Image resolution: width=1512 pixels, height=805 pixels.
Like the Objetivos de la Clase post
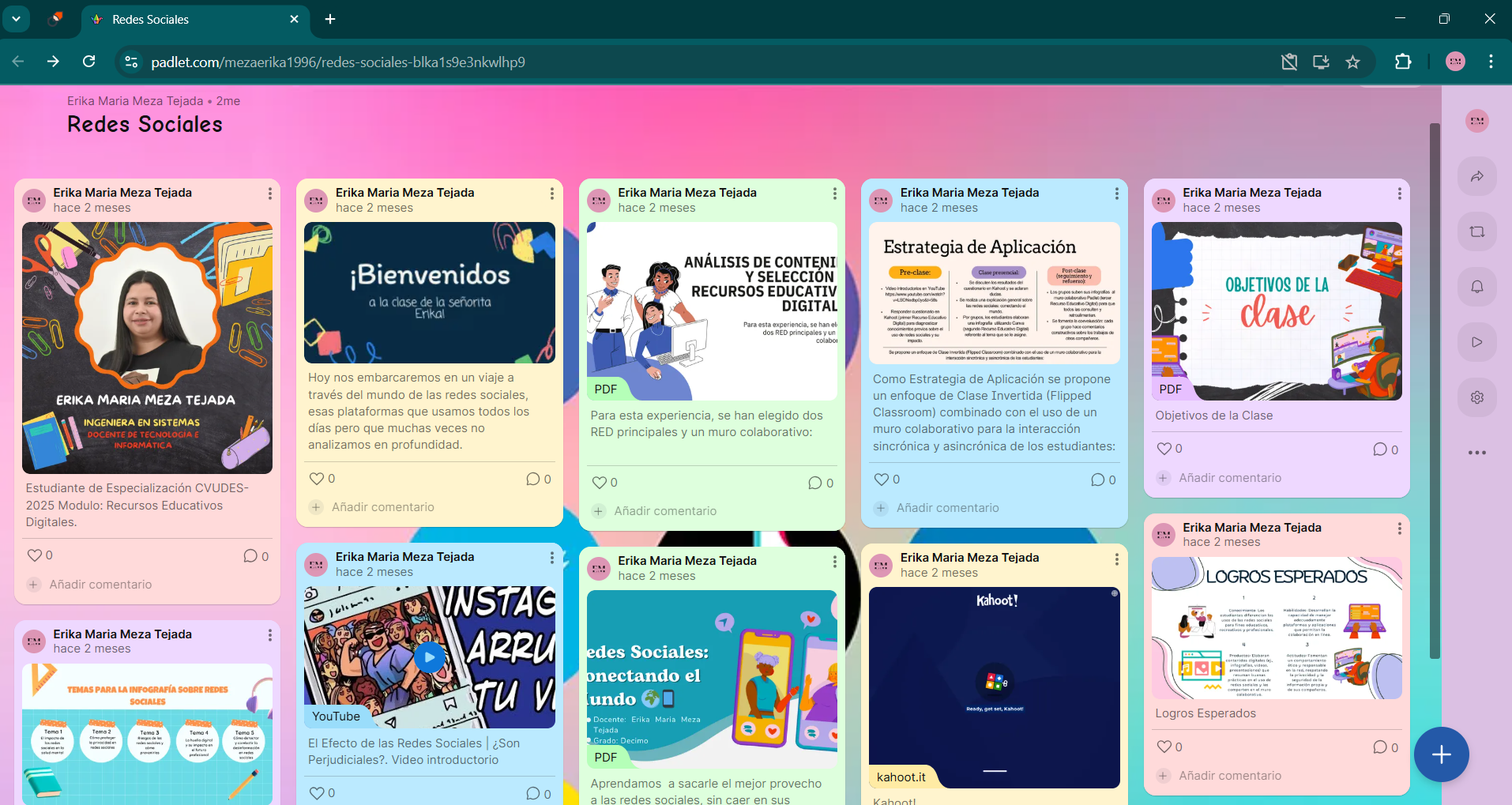pos(1164,449)
